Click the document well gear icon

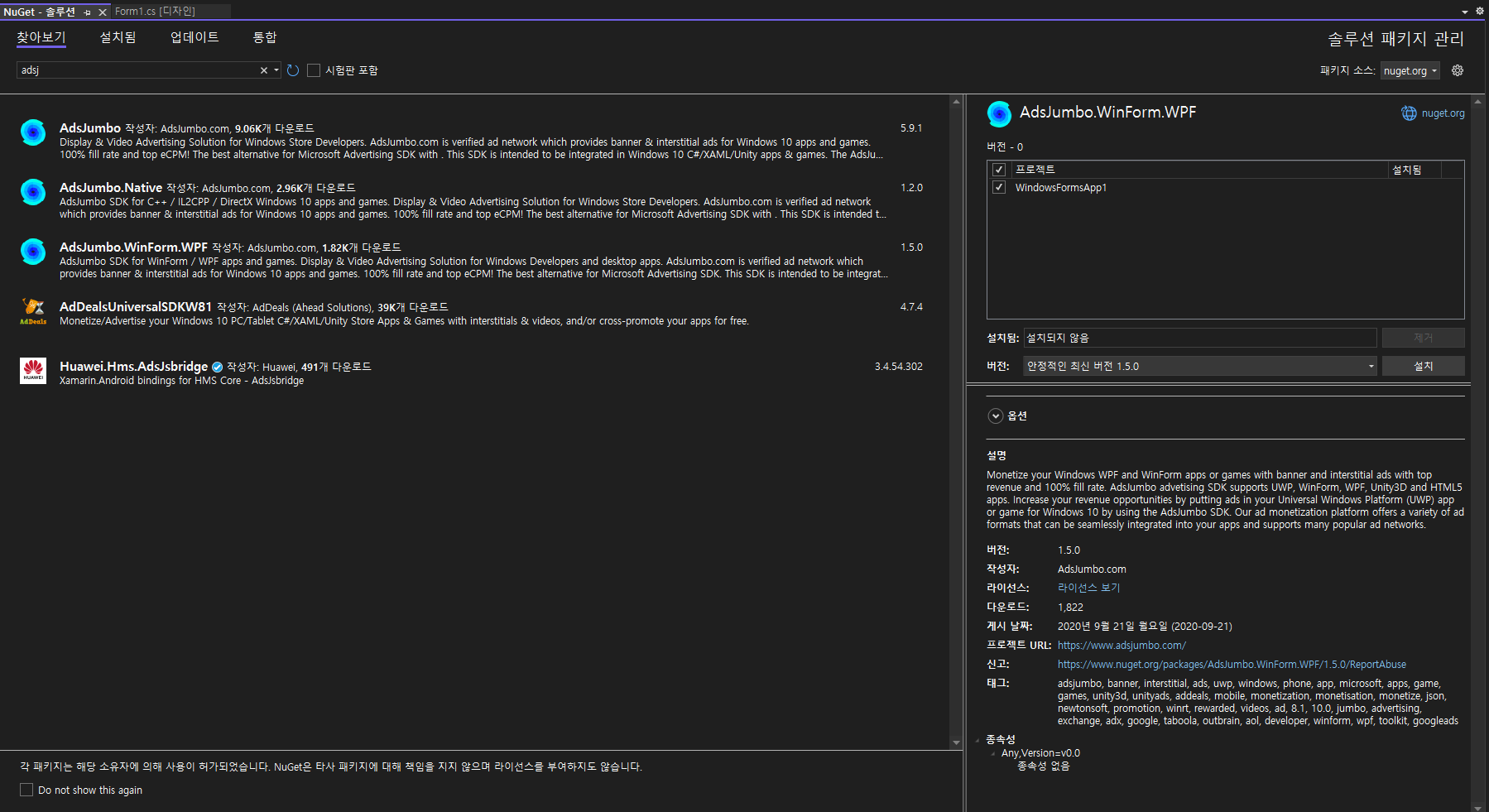click(1480, 11)
